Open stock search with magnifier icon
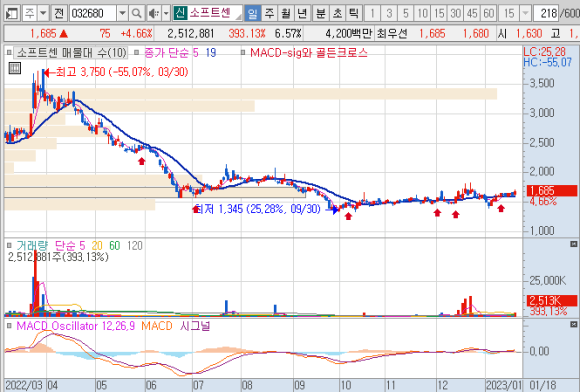580x392 pixels. (x=136, y=14)
